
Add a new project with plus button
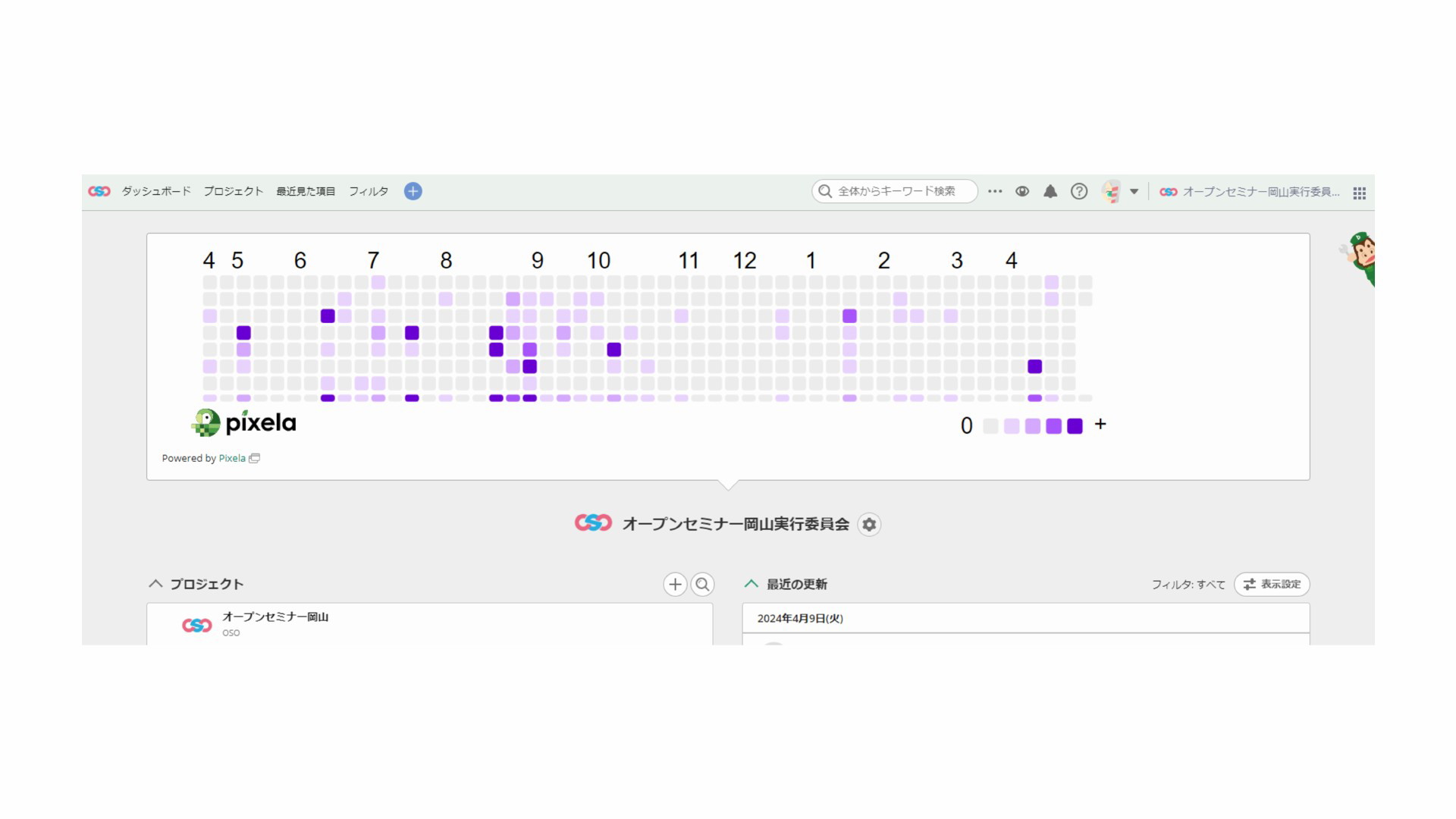(x=675, y=584)
